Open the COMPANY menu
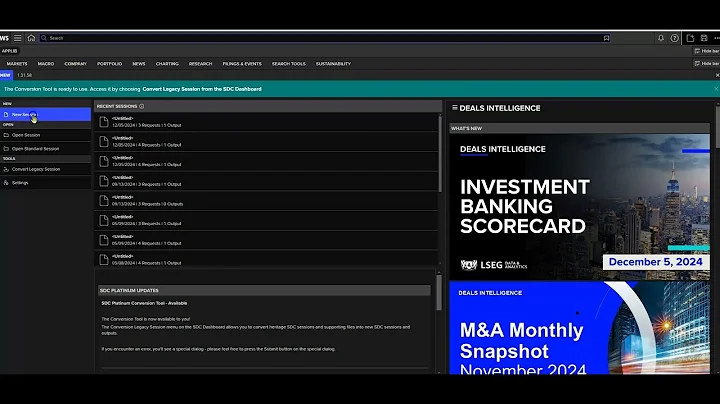Screen dimensions: 720x404 pyautogui.click(x=75, y=64)
